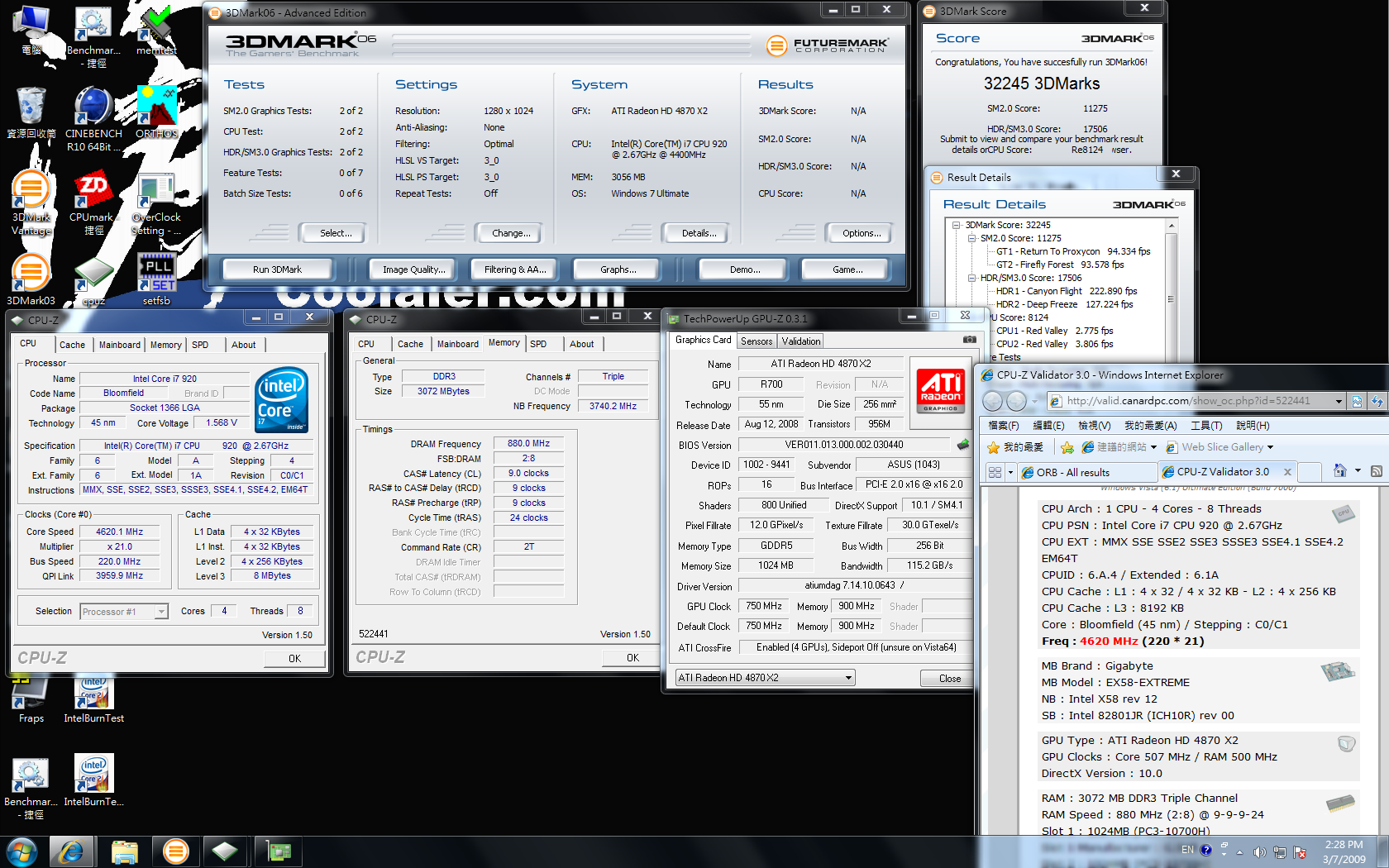Open the Recycle Bin on the desktop
Viewport: 1389px width, 868px height.
tap(31, 112)
